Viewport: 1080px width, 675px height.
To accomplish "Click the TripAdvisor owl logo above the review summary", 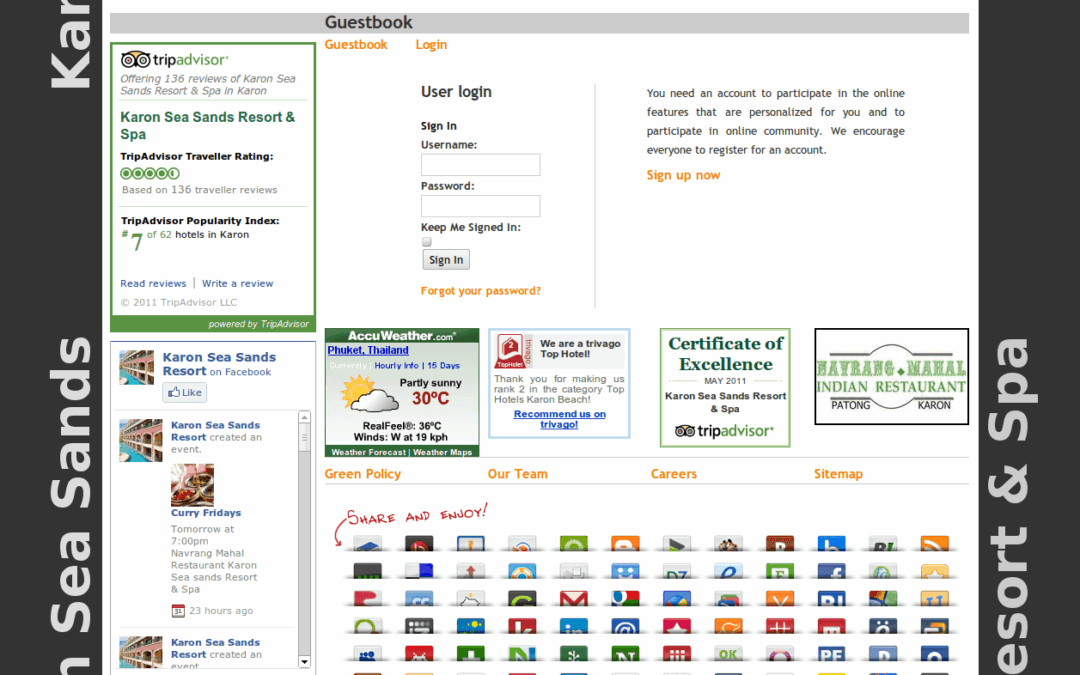I will click(x=135, y=59).
